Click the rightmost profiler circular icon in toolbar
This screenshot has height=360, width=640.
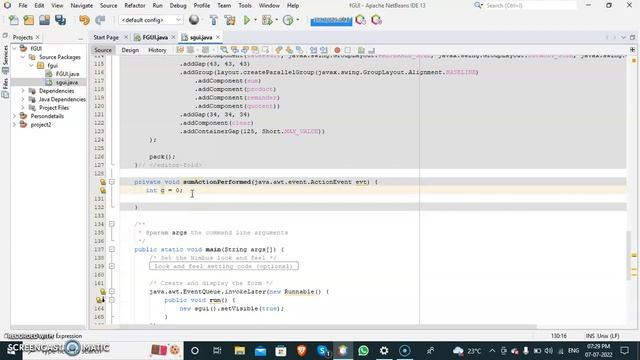click(x=376, y=20)
